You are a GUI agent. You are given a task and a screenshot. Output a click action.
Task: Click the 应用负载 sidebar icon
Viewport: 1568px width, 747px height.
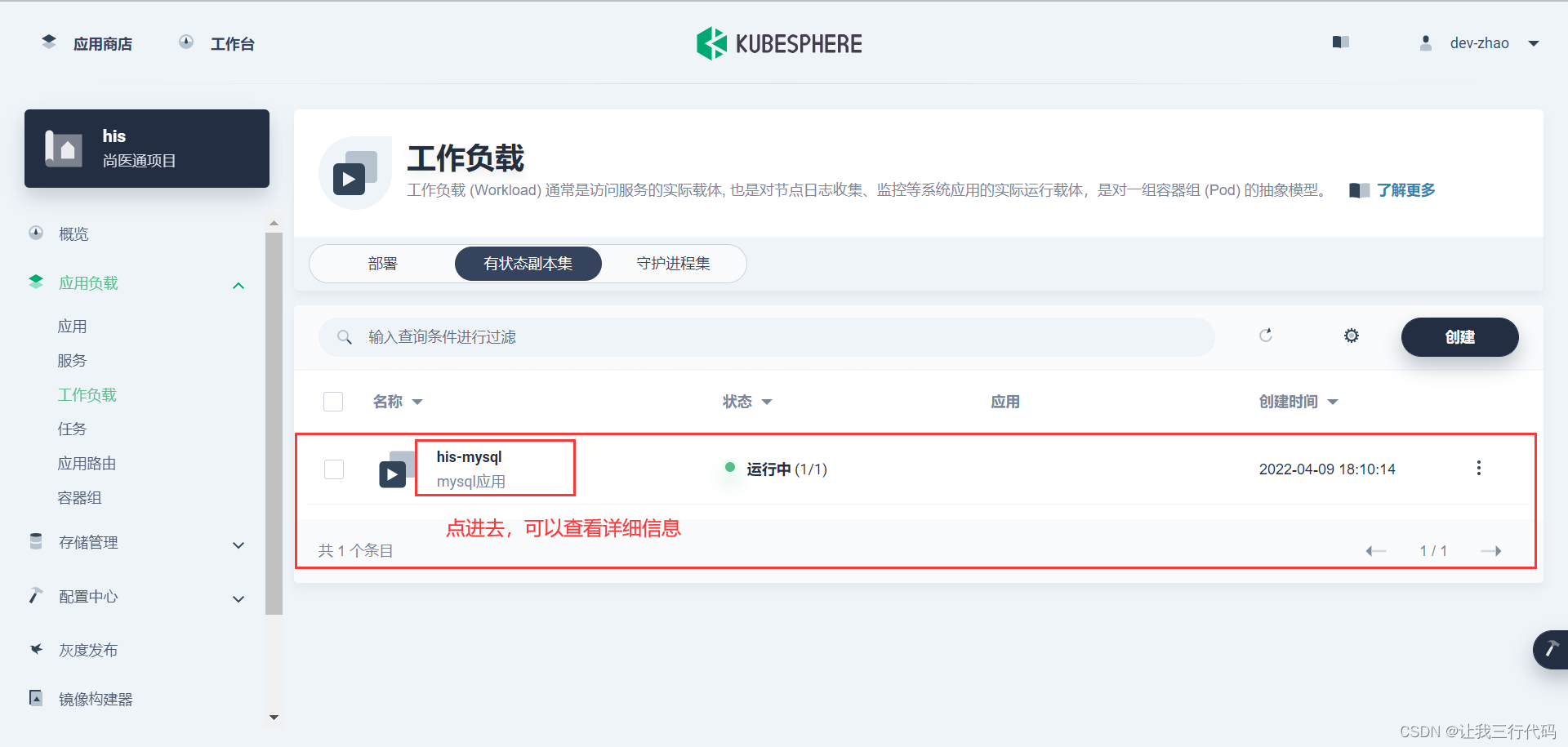click(36, 282)
